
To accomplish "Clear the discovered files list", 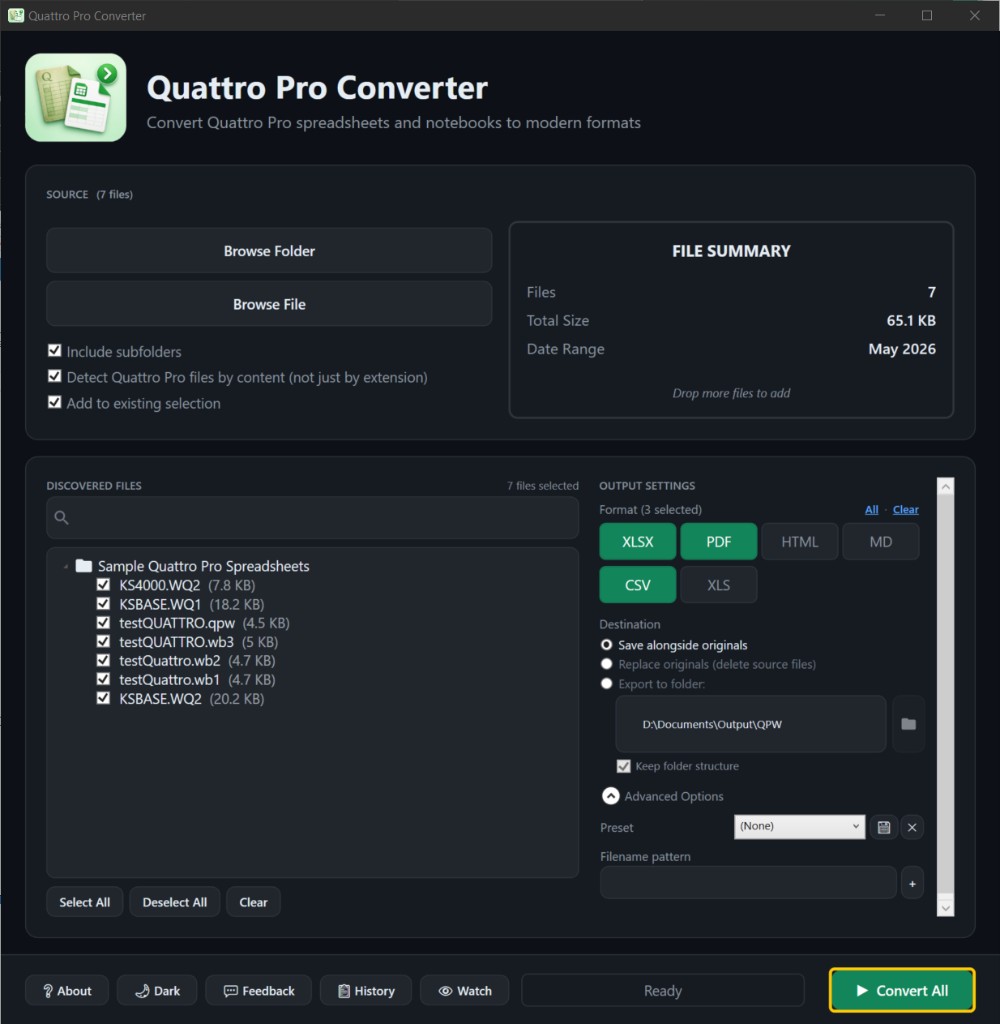I will pos(253,902).
